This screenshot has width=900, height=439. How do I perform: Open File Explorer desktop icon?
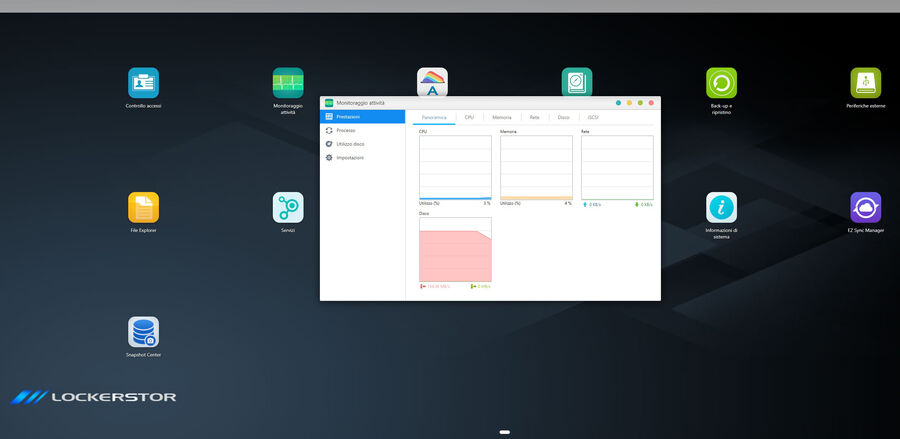point(143,208)
